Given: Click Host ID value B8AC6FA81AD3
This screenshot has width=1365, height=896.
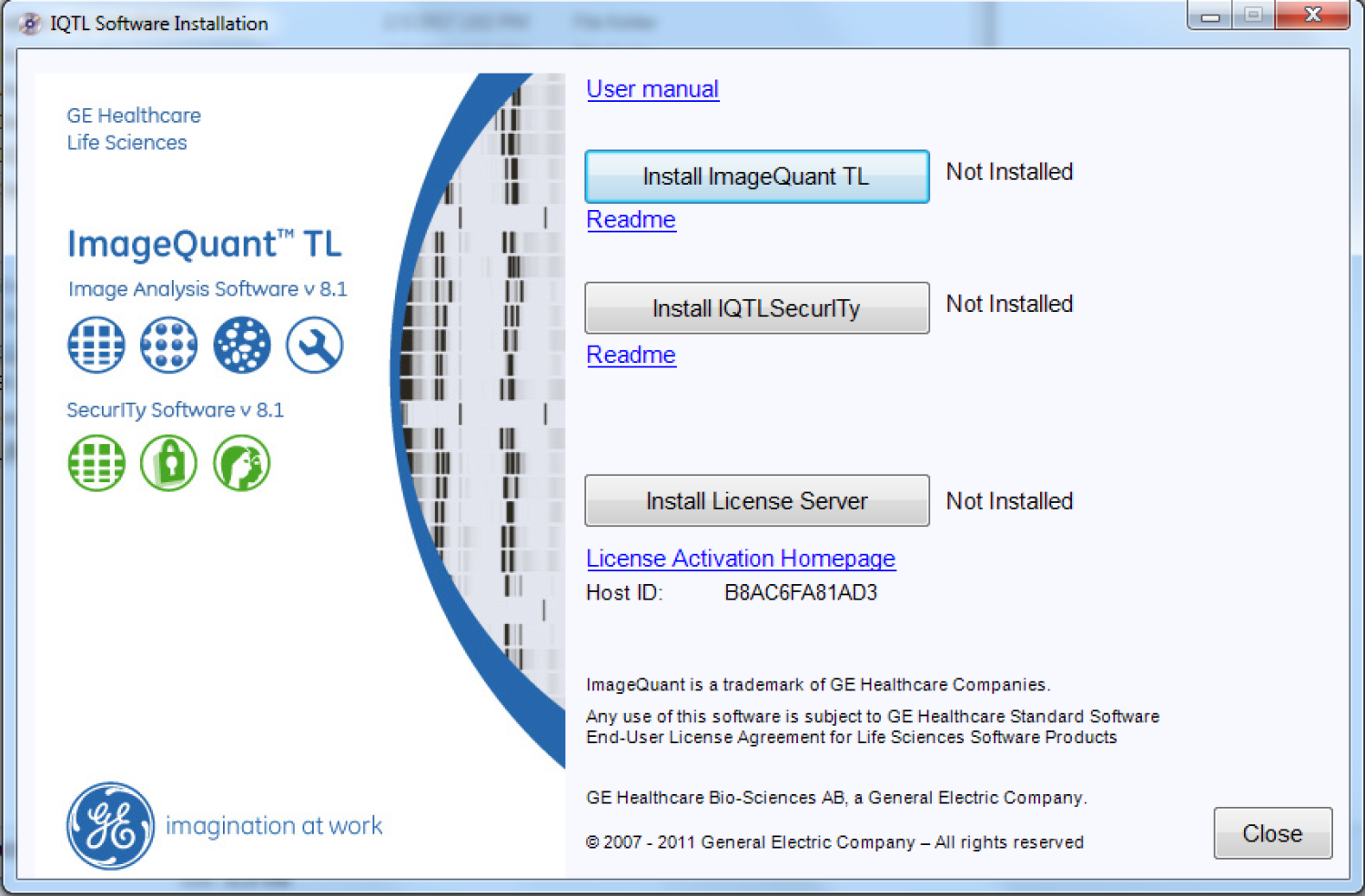Looking at the screenshot, I should 801,593.
